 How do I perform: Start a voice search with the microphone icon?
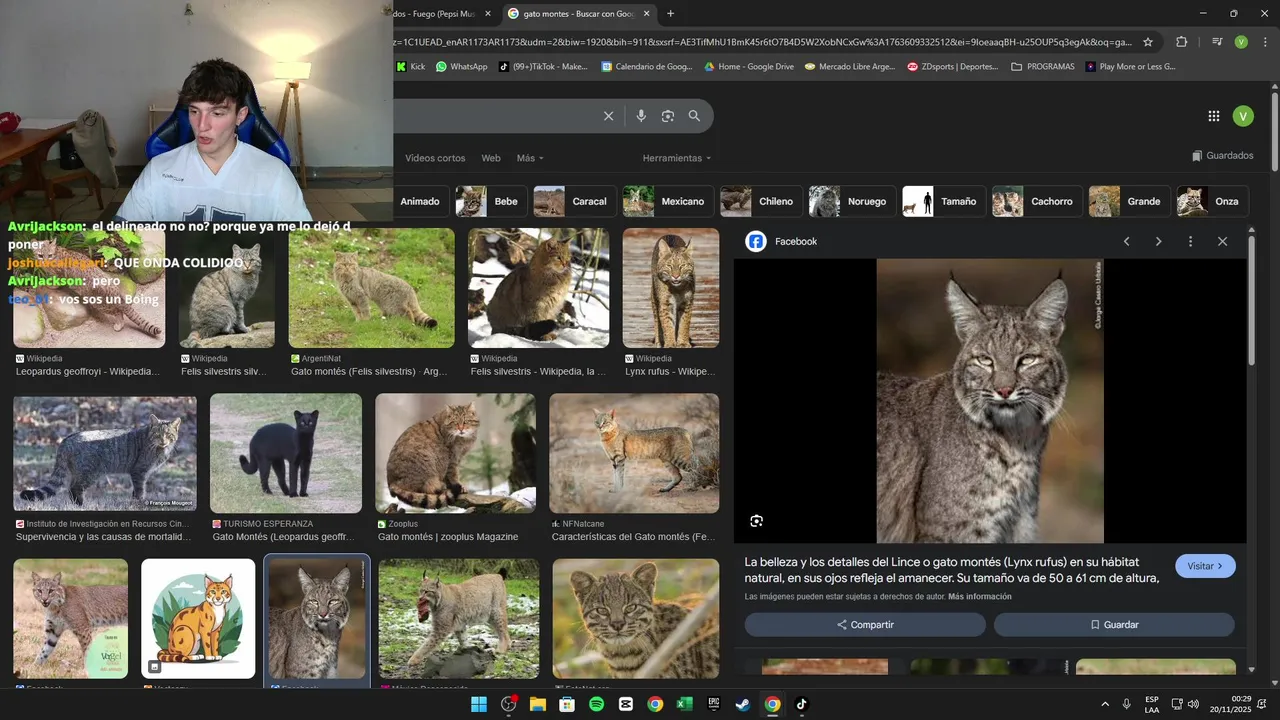pyautogui.click(x=641, y=116)
